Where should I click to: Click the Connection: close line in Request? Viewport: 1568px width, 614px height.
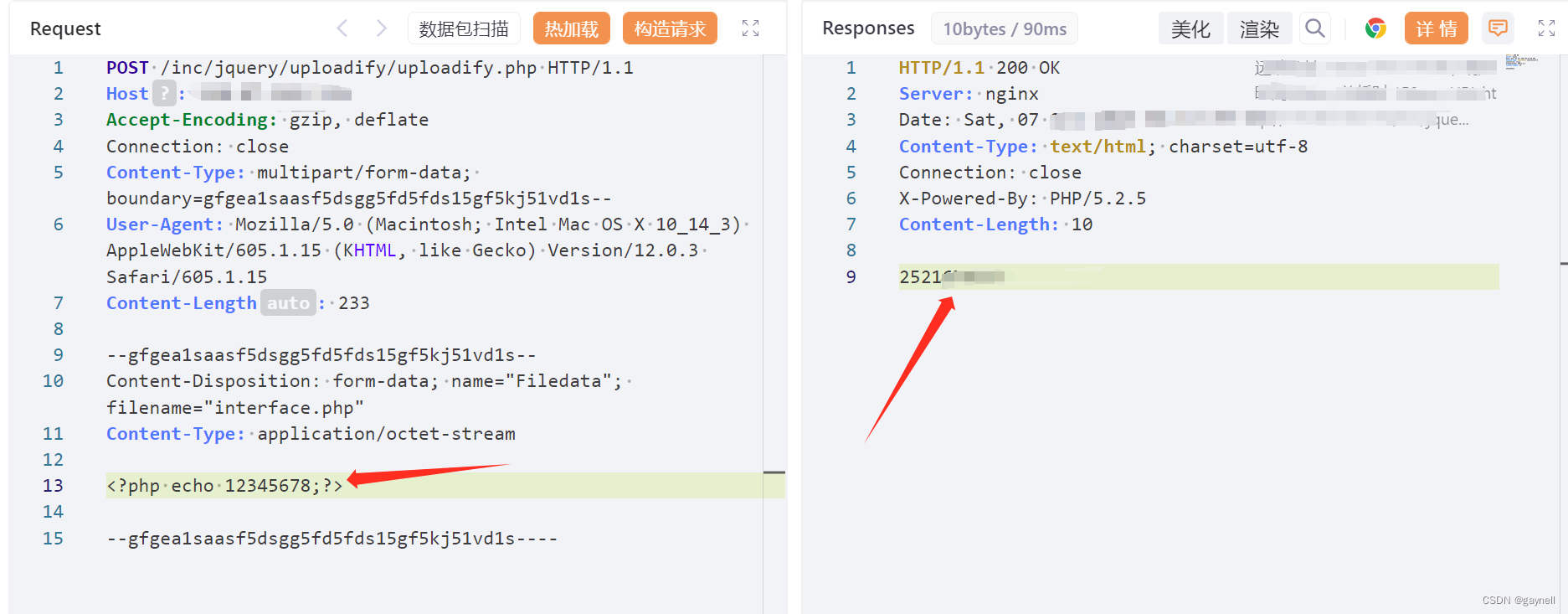click(x=198, y=146)
